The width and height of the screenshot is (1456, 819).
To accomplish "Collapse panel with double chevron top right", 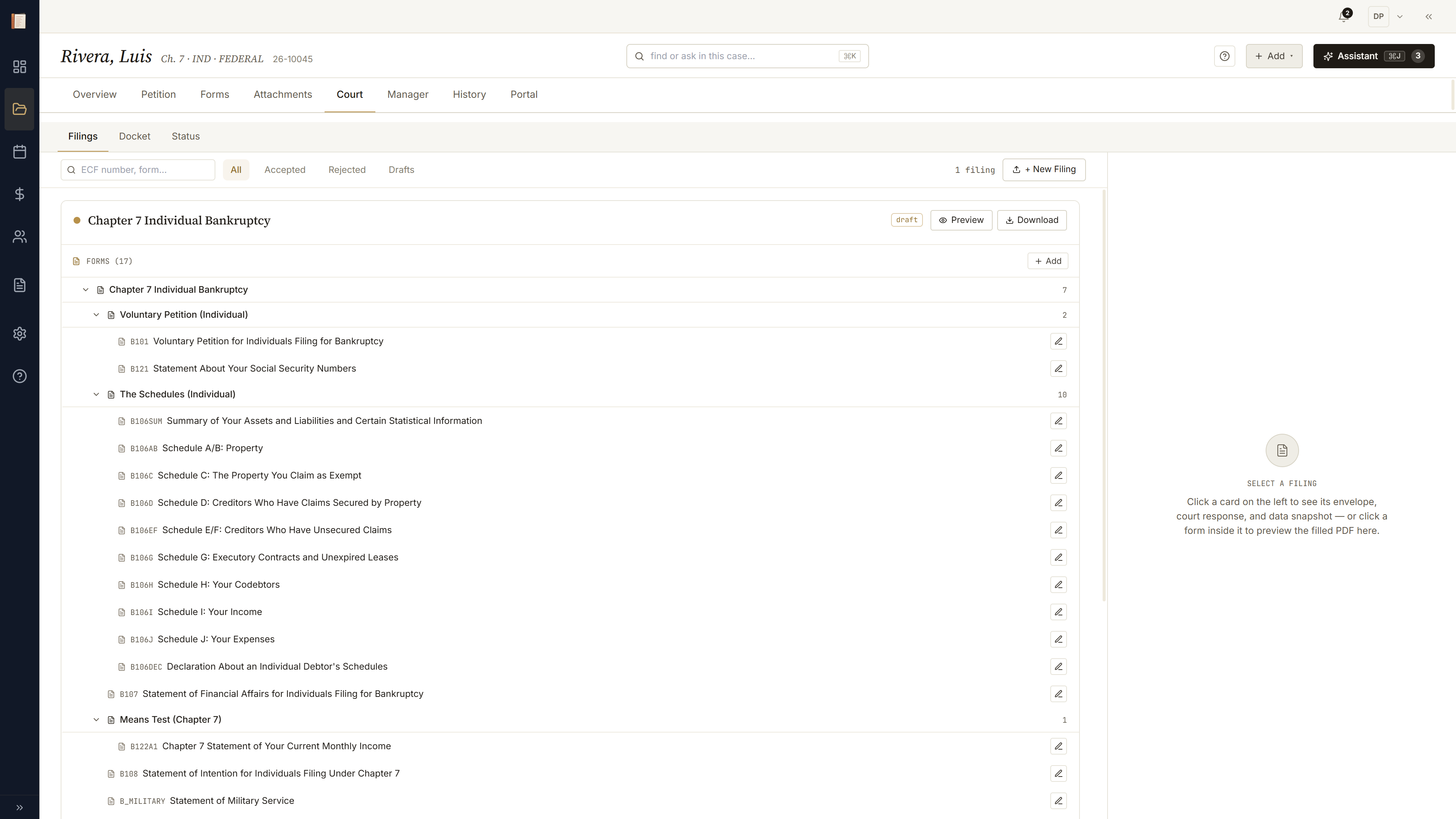I will pyautogui.click(x=1428, y=16).
